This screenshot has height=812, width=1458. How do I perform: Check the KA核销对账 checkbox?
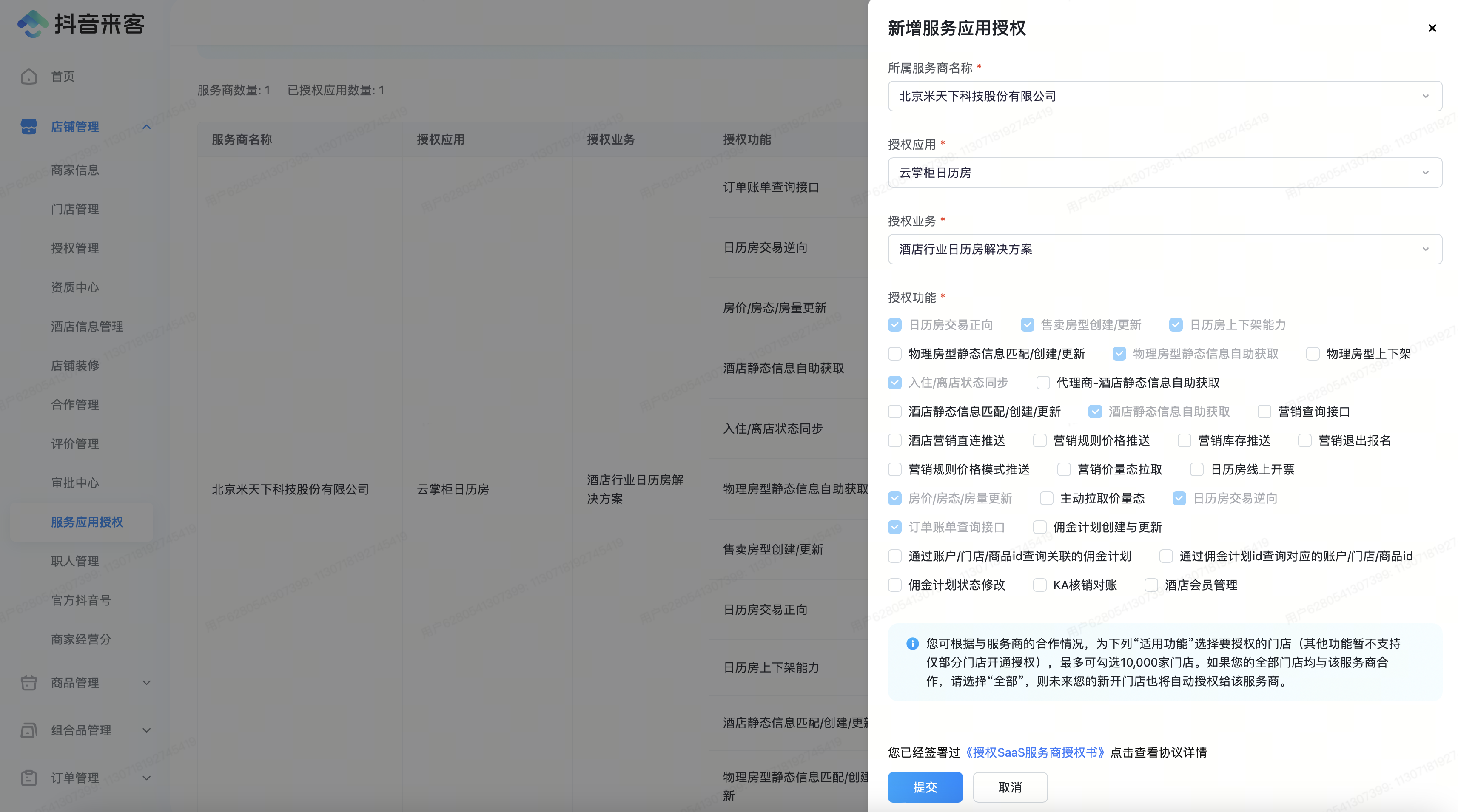pyautogui.click(x=1040, y=585)
